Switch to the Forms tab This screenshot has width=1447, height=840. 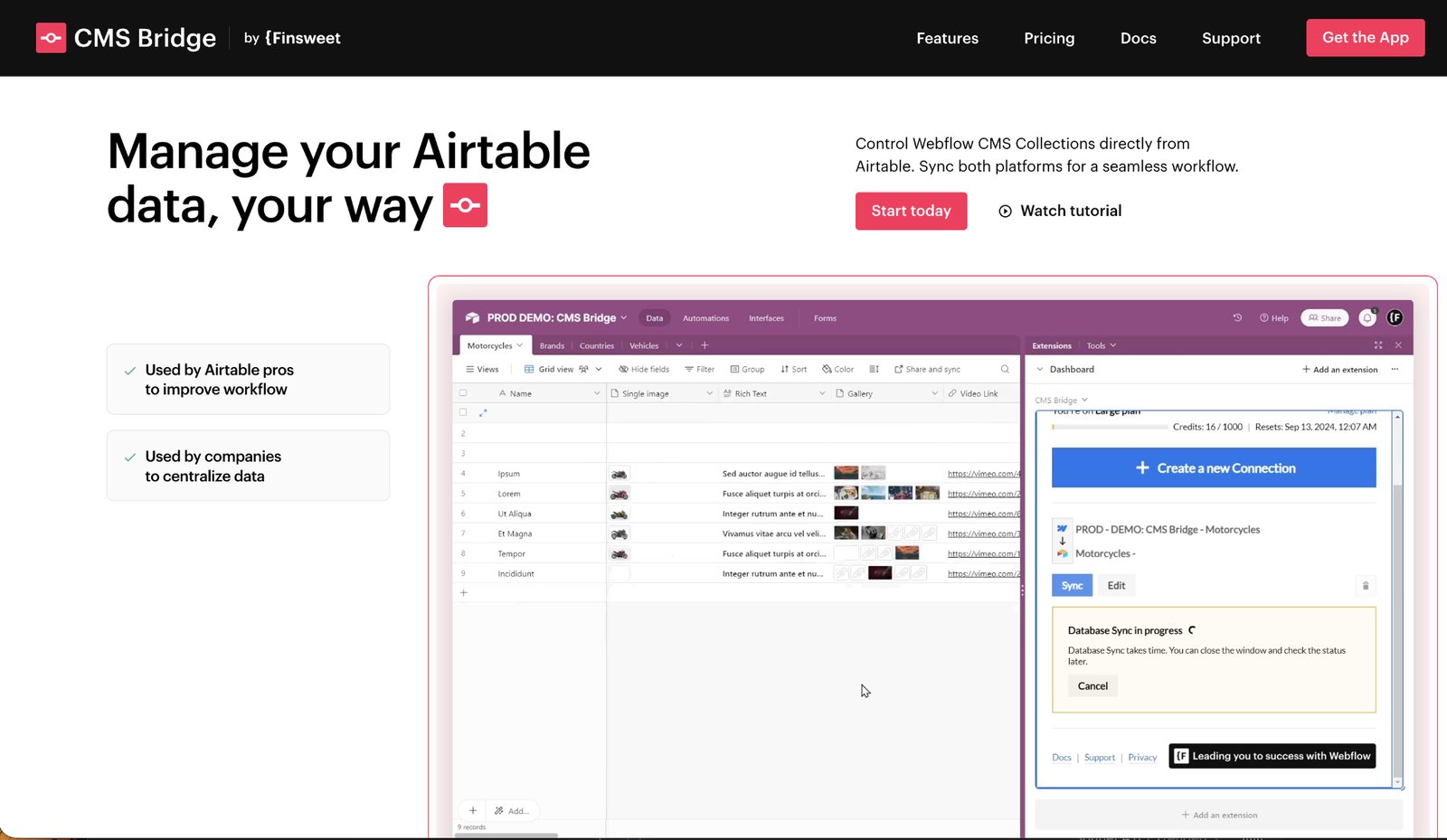coord(825,318)
